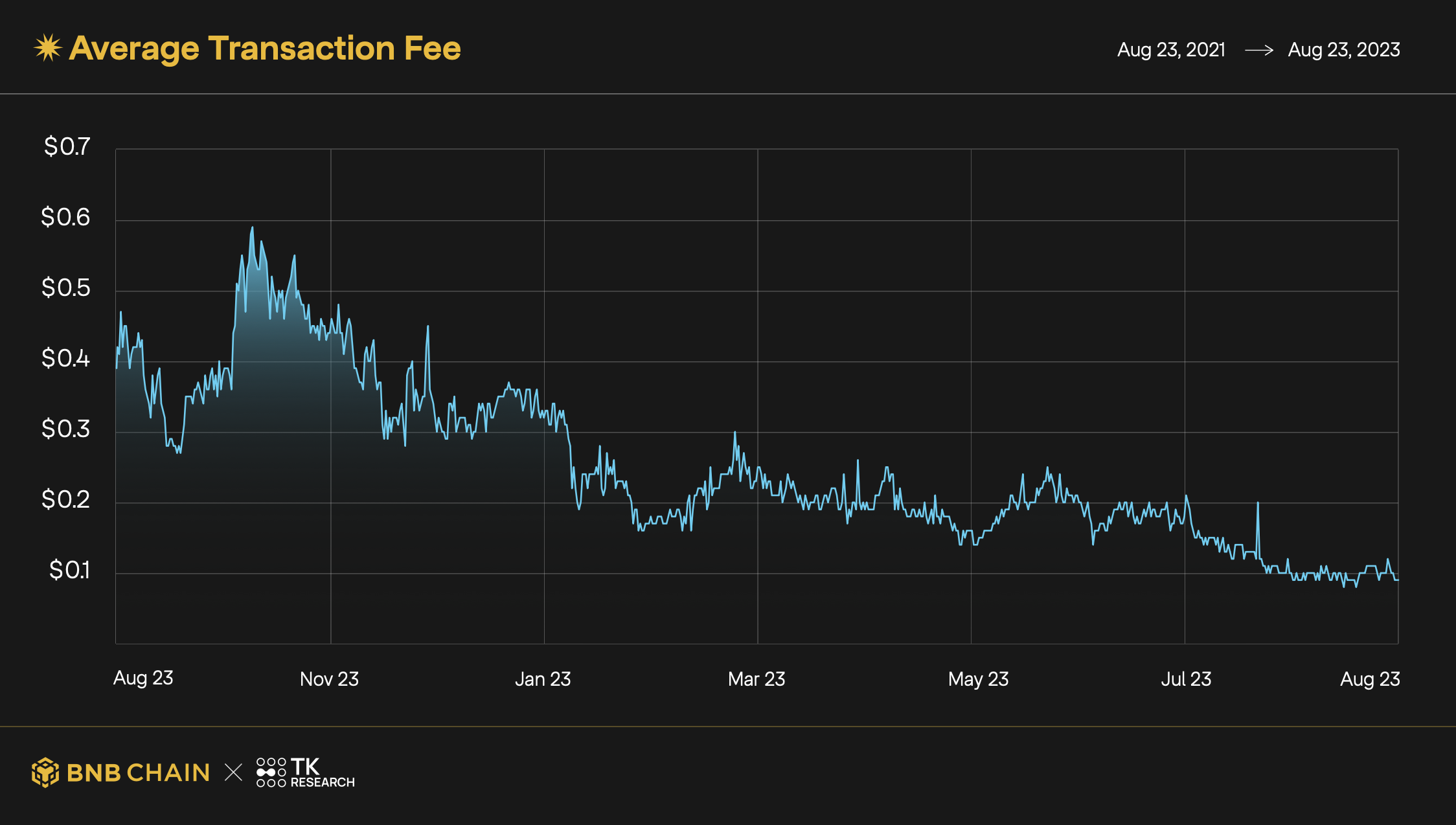Click the arrow between the two dates
Viewport: 1456px width, 825px height.
1259,50
